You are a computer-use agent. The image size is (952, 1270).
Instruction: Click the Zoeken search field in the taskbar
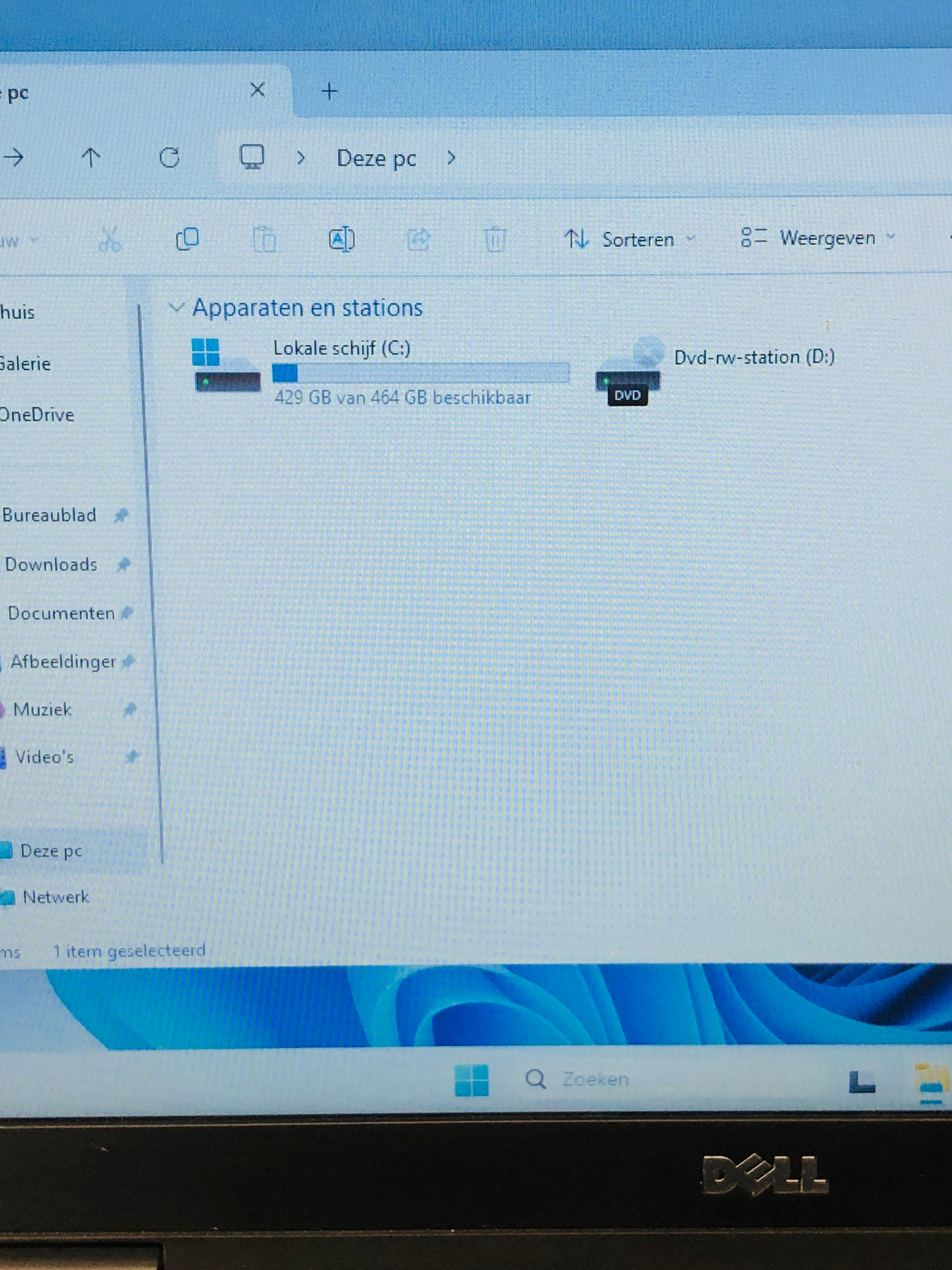(594, 1078)
